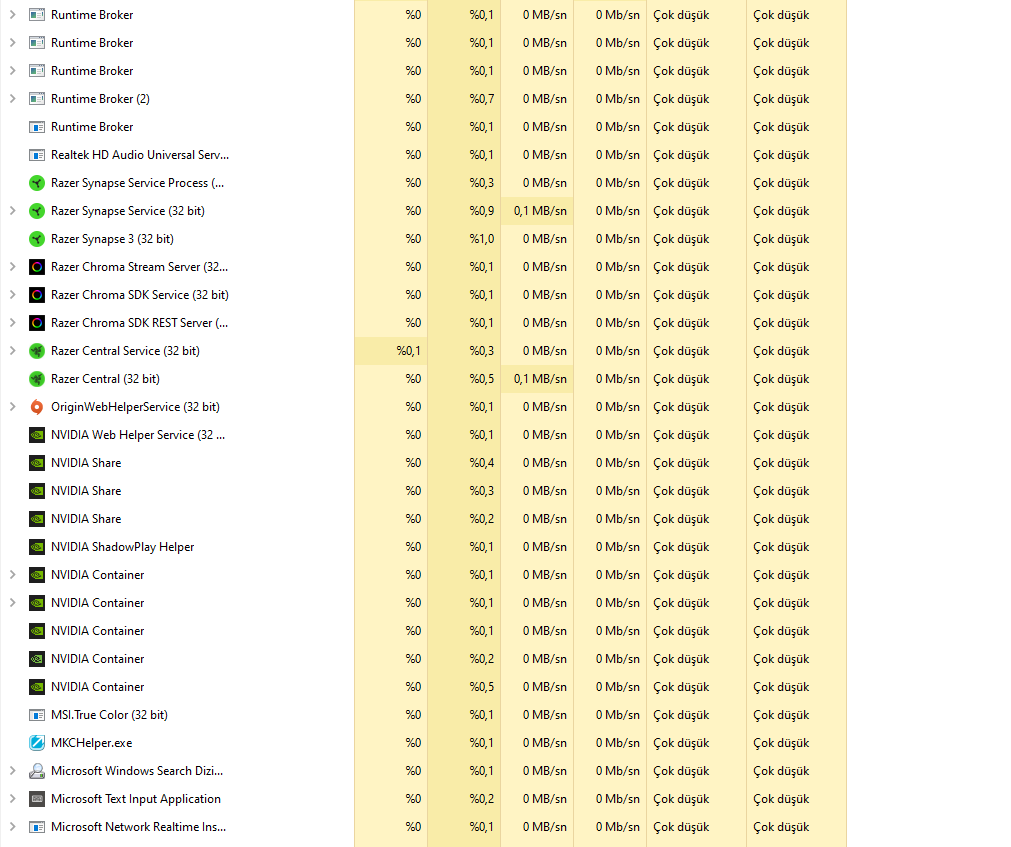Select 'Microsoft Text Input Application' process name
Viewport: 1011px width, 847px height.
(x=136, y=799)
